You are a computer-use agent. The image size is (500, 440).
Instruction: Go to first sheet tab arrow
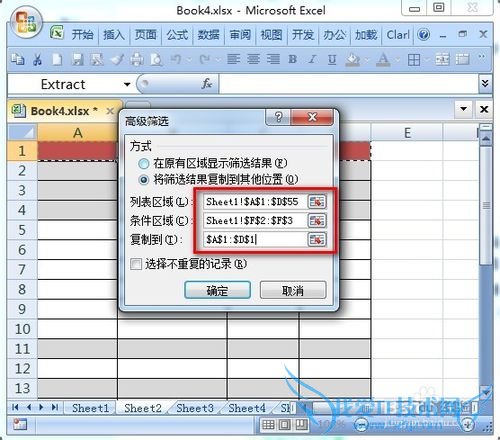coord(15,407)
